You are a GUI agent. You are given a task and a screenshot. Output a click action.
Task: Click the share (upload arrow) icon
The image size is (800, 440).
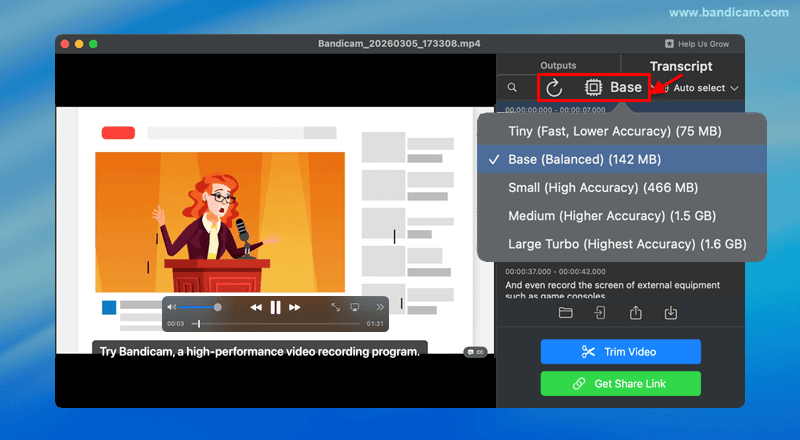(635, 313)
